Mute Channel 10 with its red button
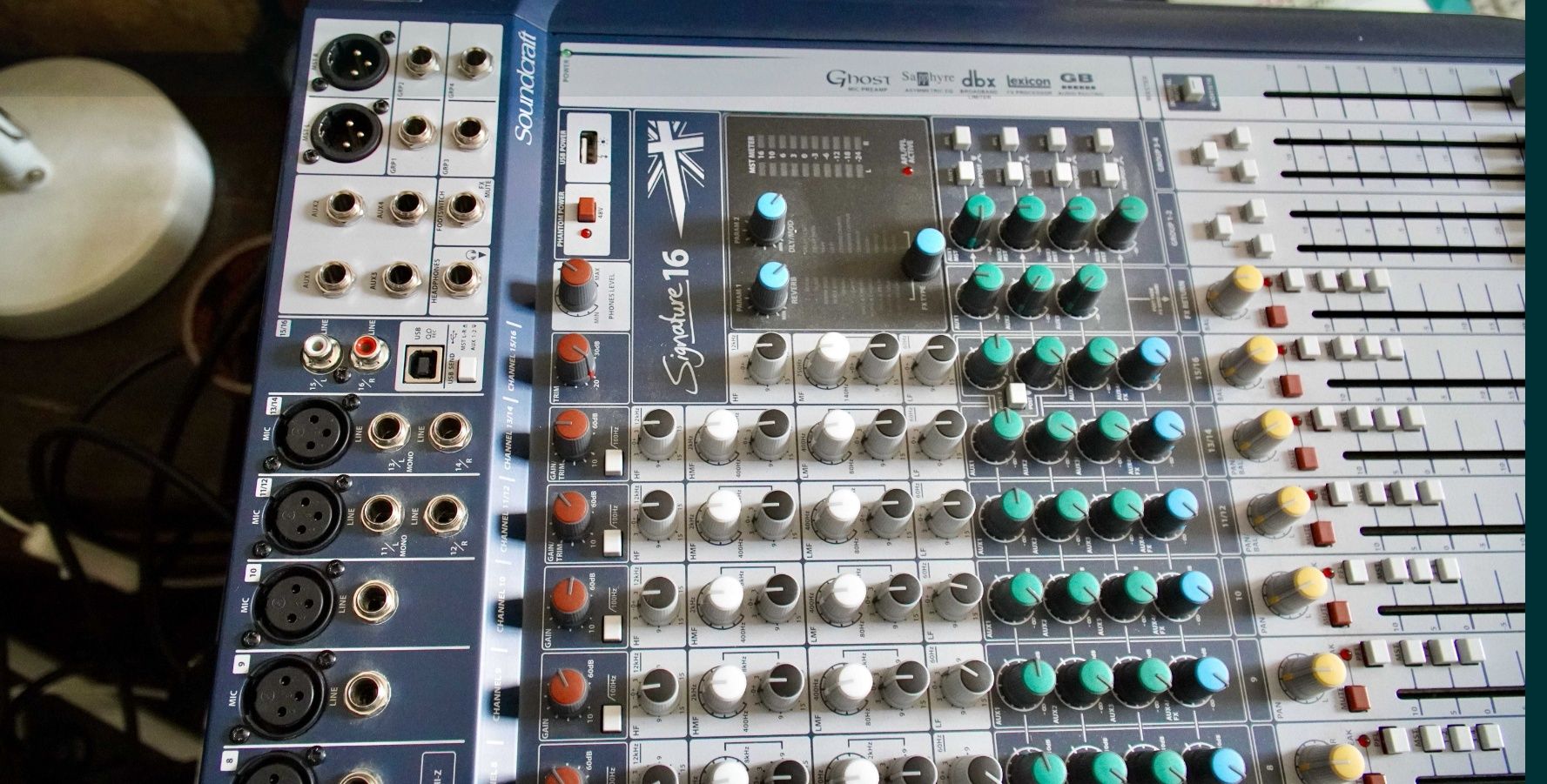This screenshot has width=1547, height=784. pos(1337,613)
